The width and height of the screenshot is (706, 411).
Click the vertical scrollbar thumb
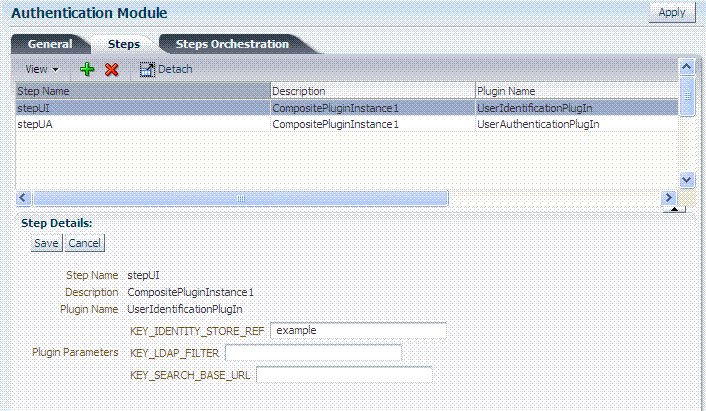687,96
